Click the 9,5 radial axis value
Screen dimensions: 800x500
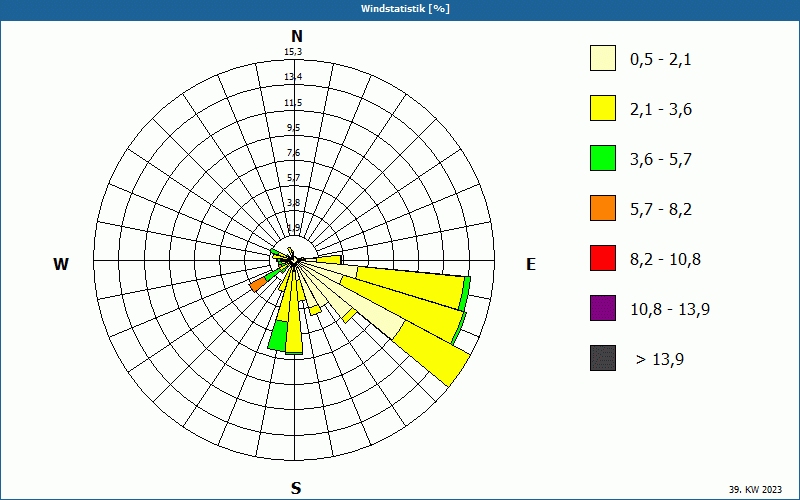pos(293,128)
